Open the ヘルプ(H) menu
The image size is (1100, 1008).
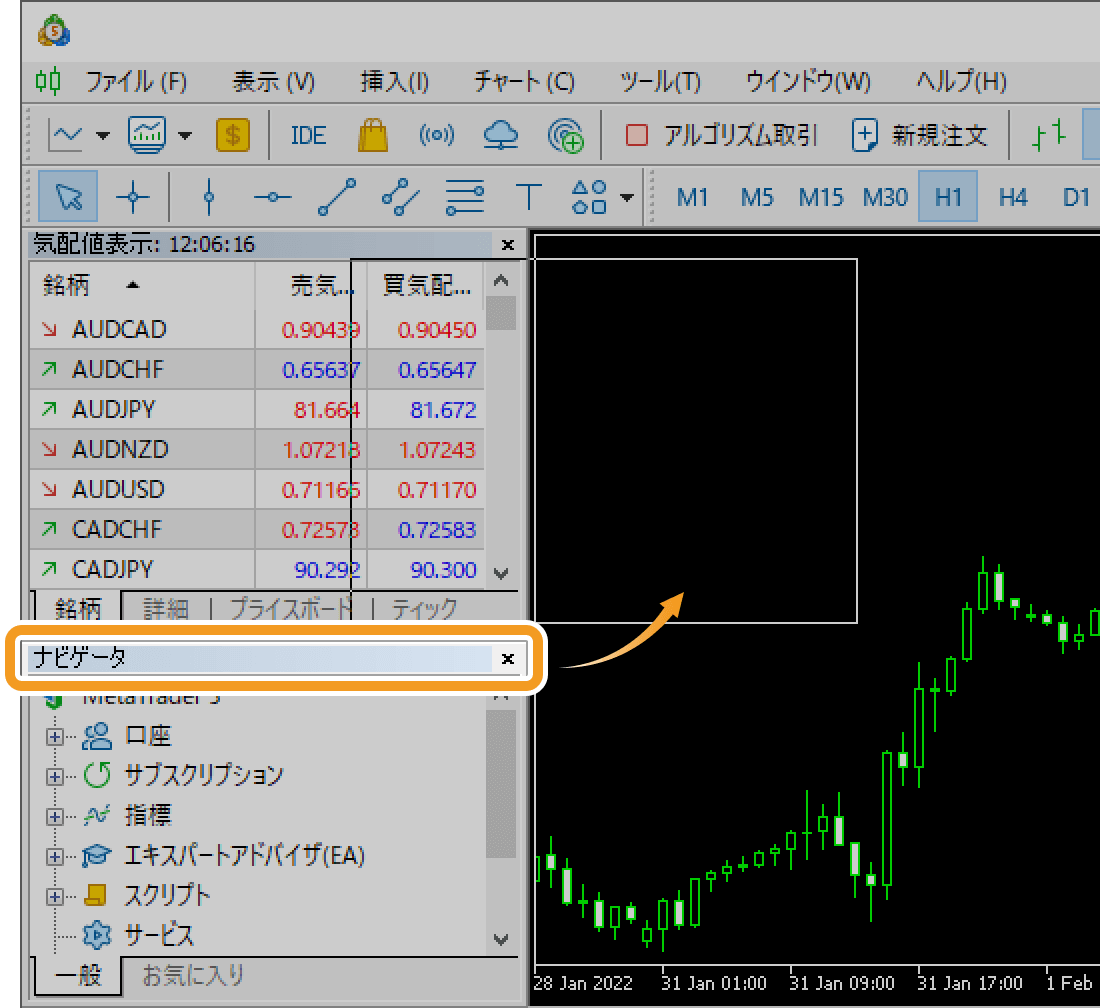coord(961,82)
